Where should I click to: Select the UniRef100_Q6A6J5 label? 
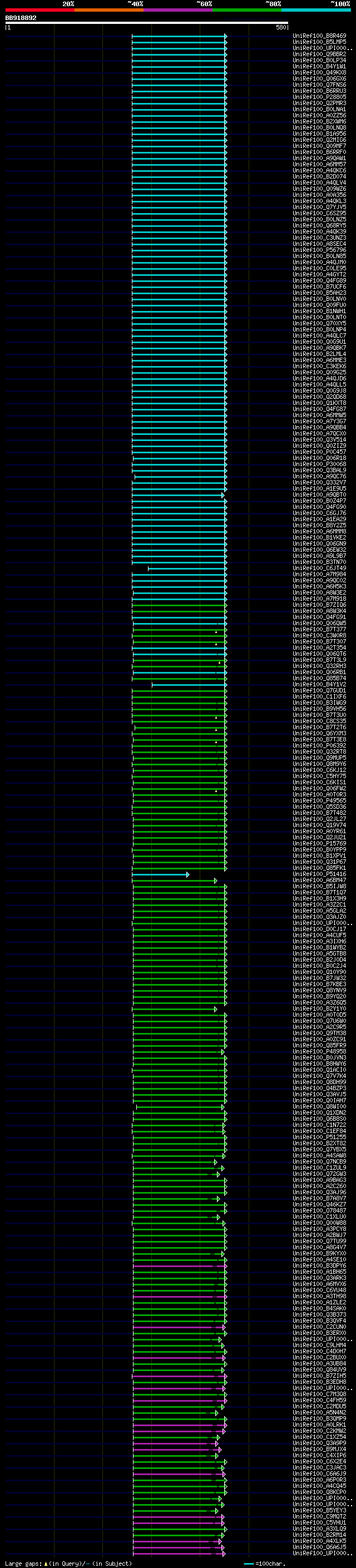(319, 1547)
